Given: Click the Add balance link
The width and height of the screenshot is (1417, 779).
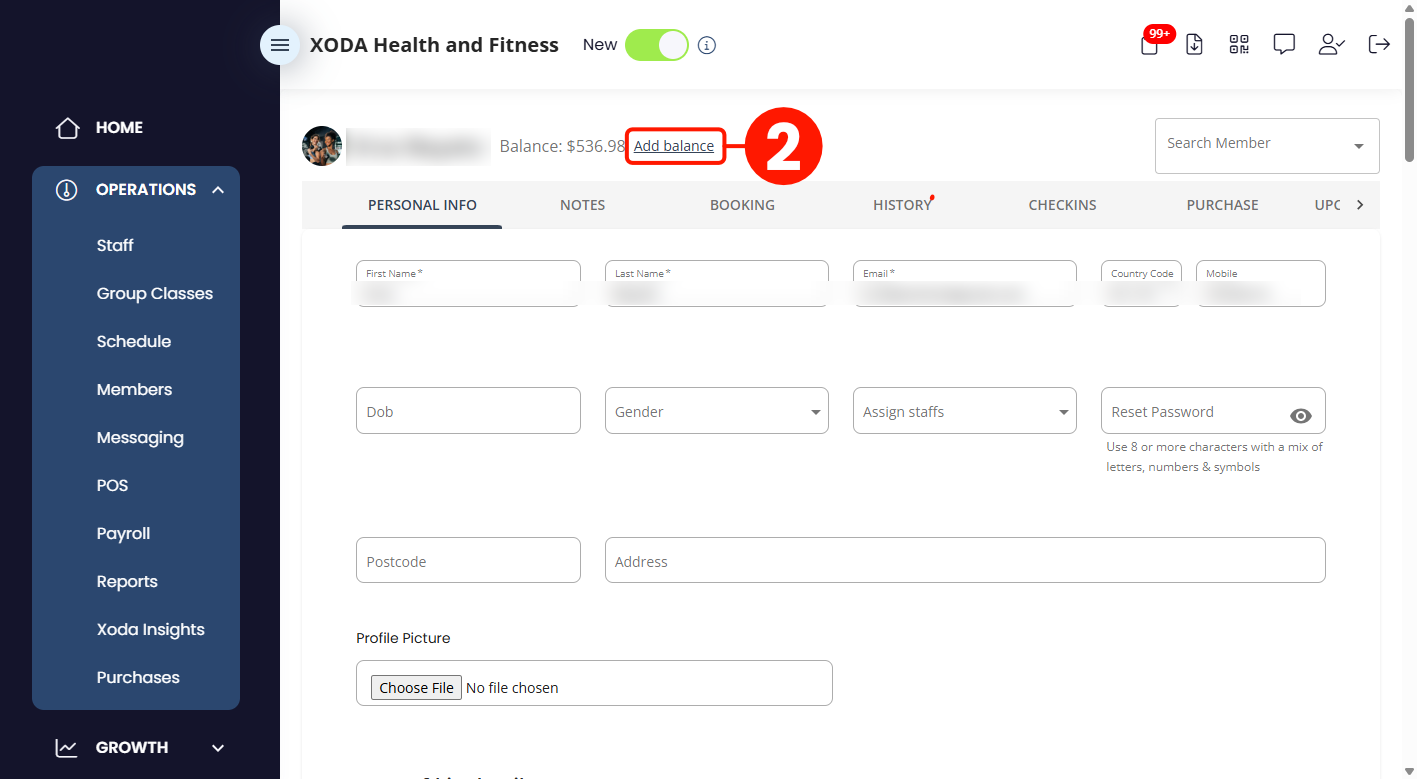Looking at the screenshot, I should click(x=674, y=146).
